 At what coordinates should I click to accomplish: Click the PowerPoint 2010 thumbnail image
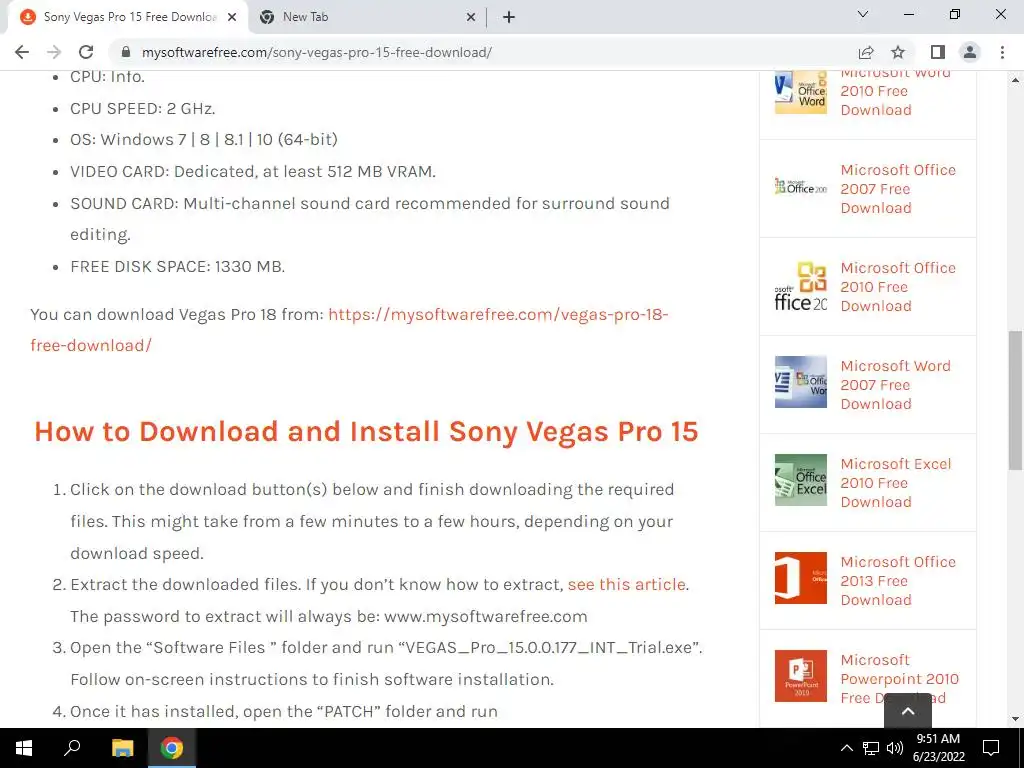[x=801, y=676]
